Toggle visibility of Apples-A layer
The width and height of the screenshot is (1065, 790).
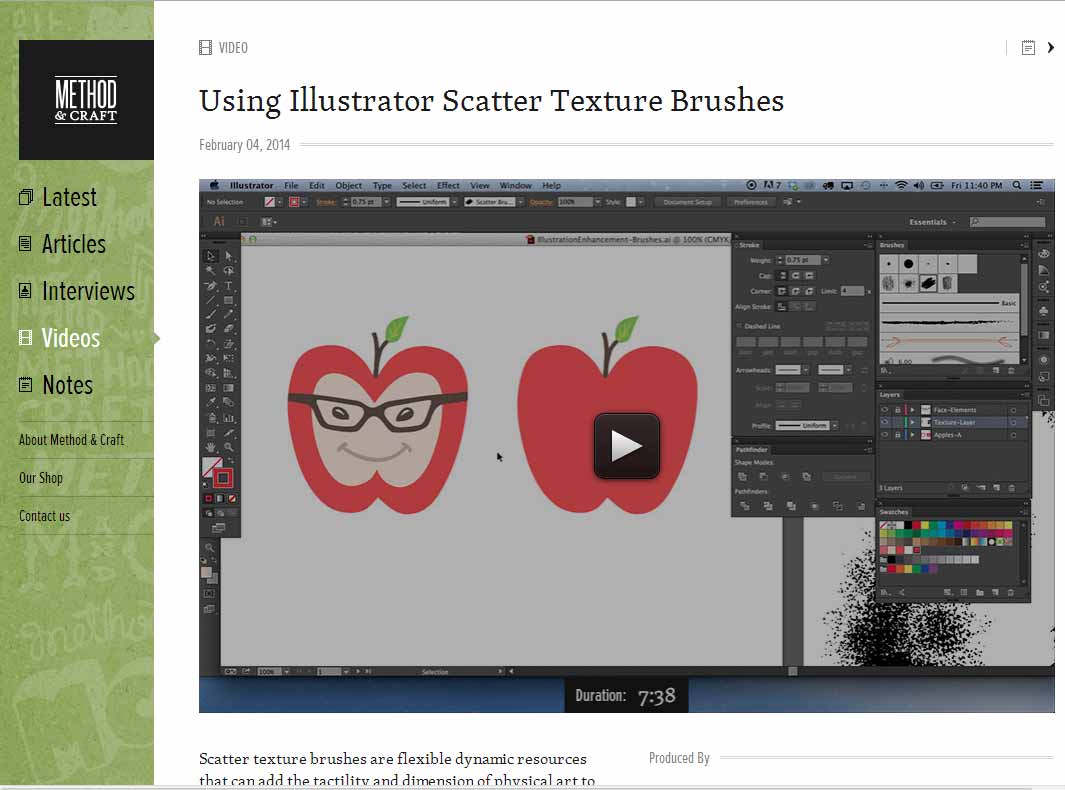click(885, 435)
